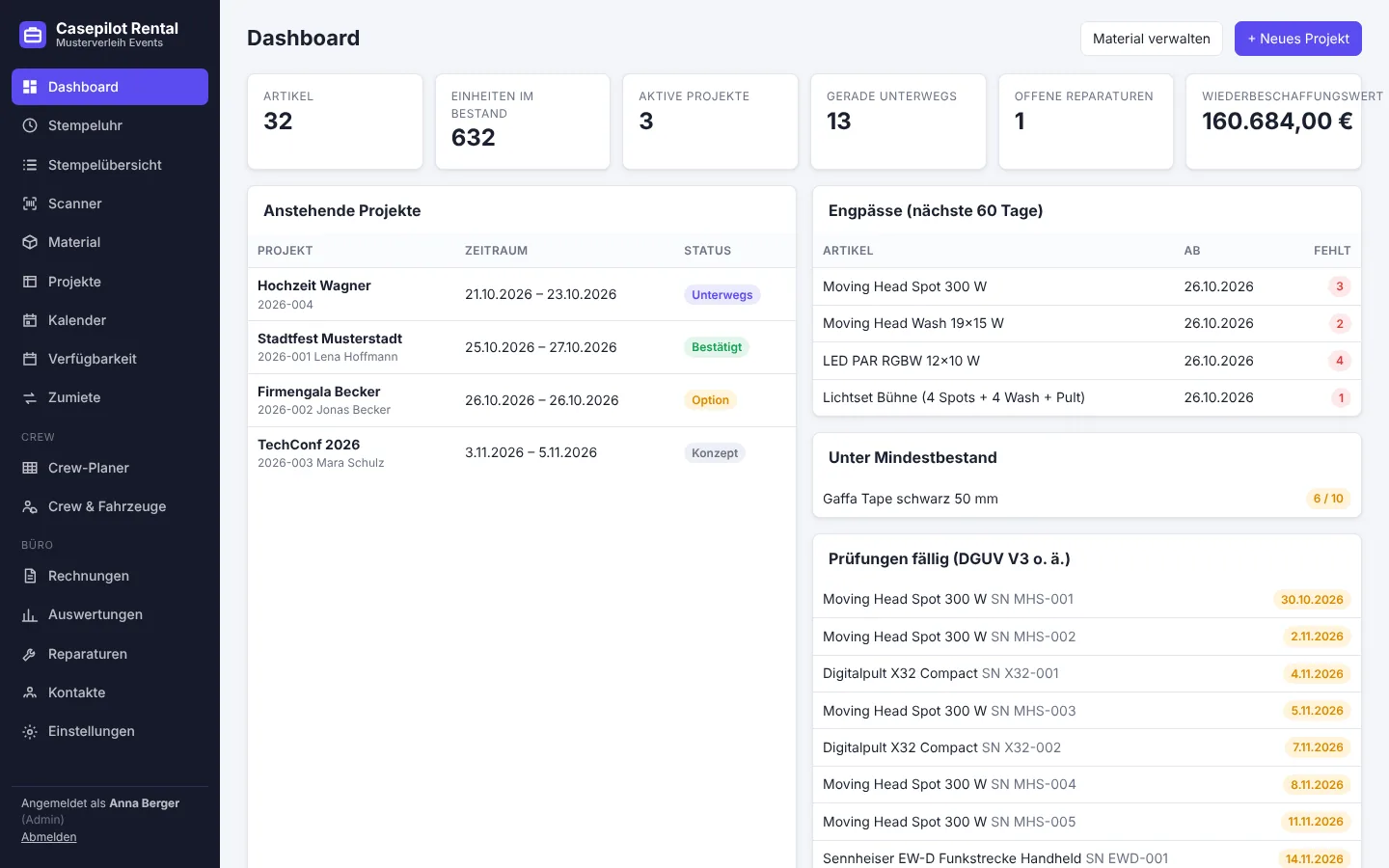Click Gaffa Tape schwarz 50 mm
This screenshot has height=868, width=1389.
click(x=911, y=499)
